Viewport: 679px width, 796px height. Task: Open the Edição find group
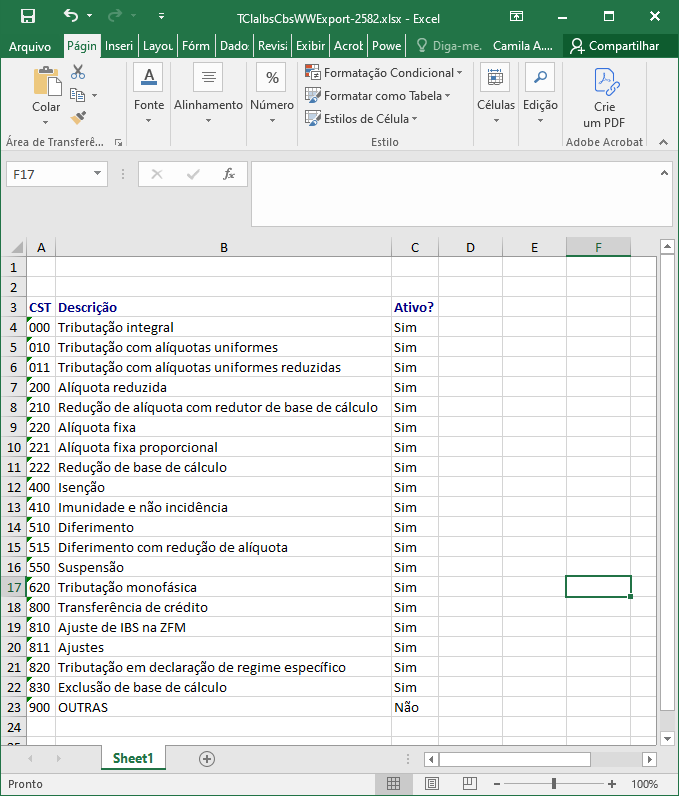point(540,93)
